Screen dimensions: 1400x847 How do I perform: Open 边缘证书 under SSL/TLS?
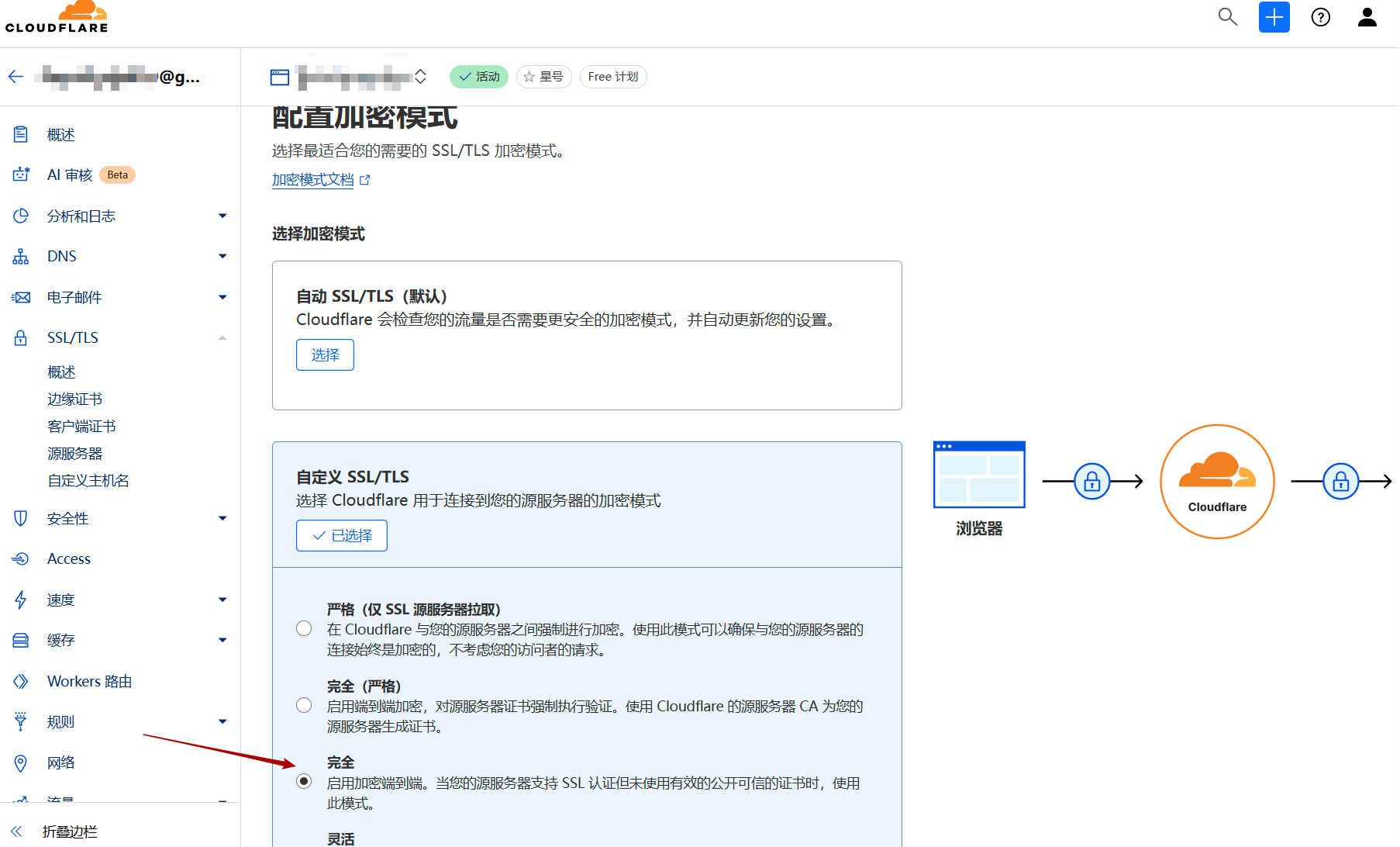[74, 399]
